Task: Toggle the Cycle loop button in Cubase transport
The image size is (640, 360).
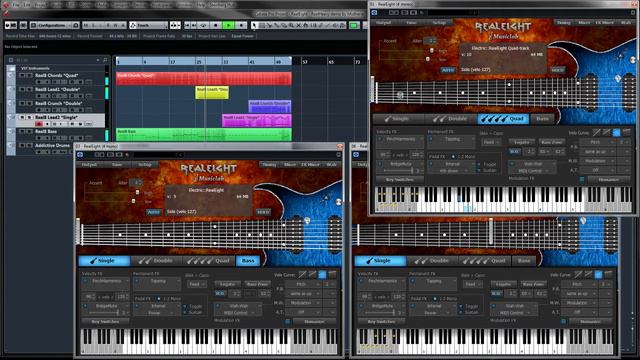Action: 203,25
